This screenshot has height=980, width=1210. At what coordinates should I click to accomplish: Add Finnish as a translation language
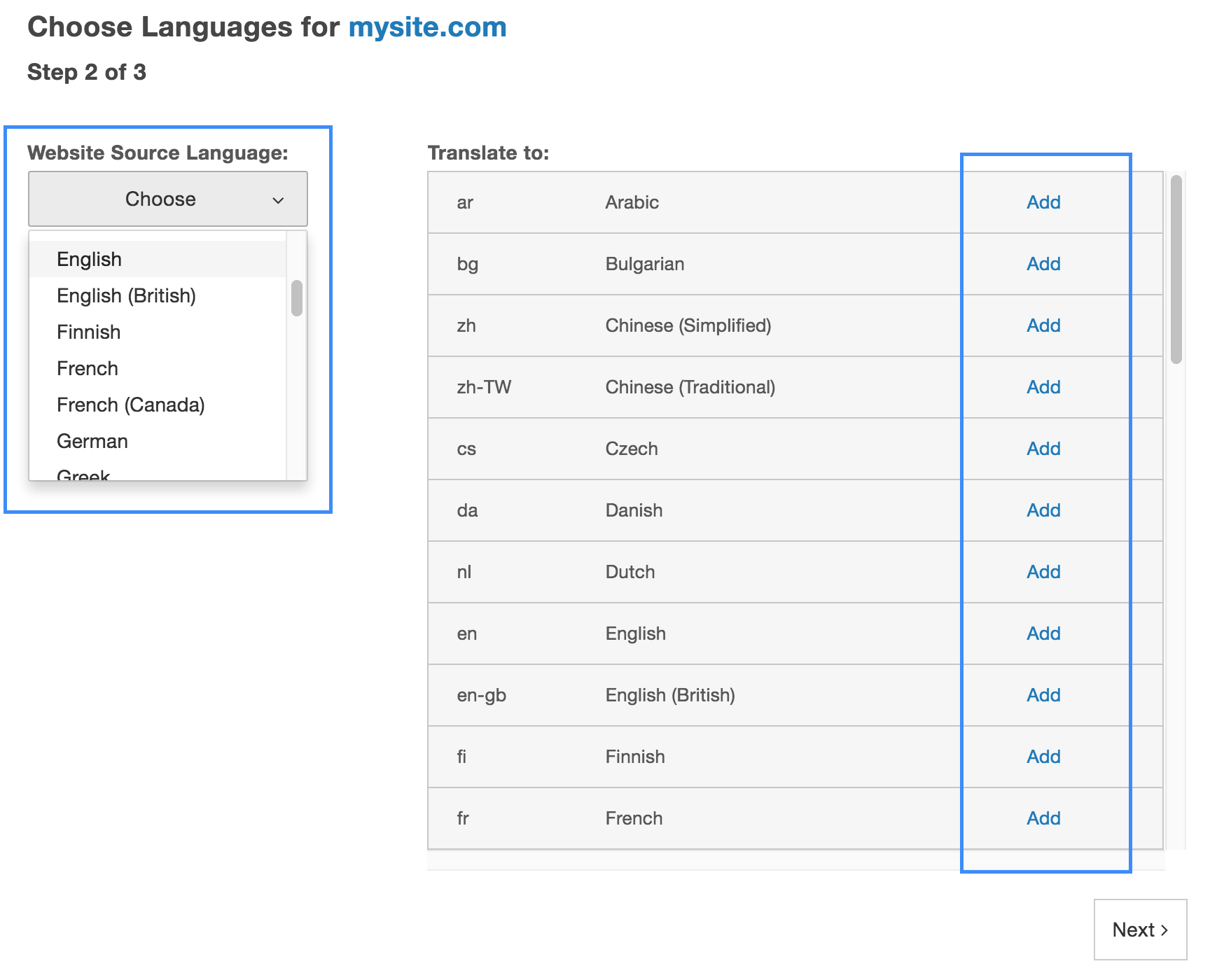click(1043, 757)
